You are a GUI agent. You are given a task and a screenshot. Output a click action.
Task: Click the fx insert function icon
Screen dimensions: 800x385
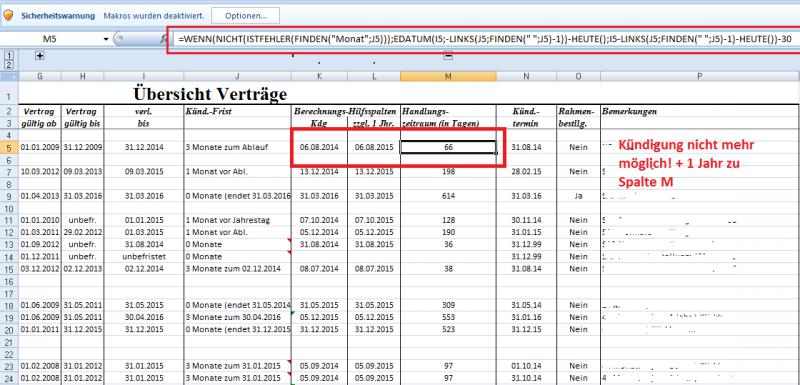163,39
